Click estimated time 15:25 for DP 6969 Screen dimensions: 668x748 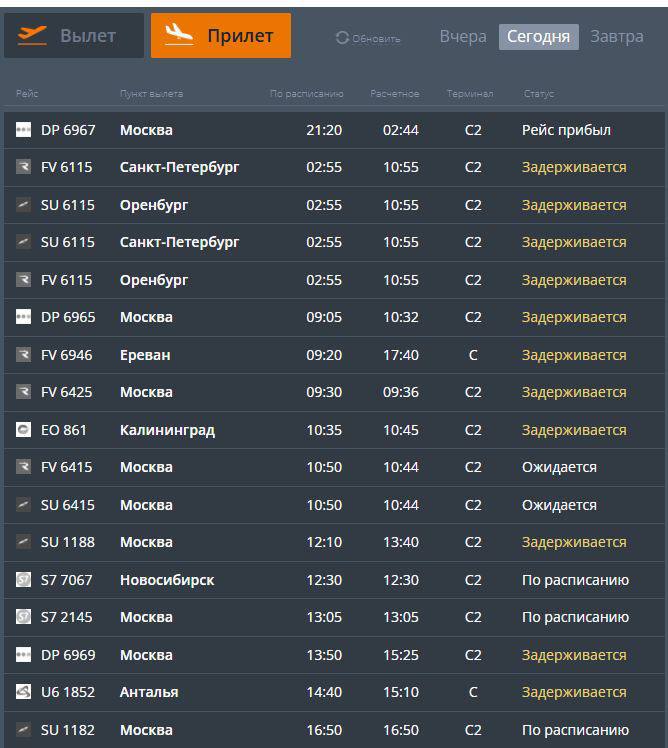point(401,654)
